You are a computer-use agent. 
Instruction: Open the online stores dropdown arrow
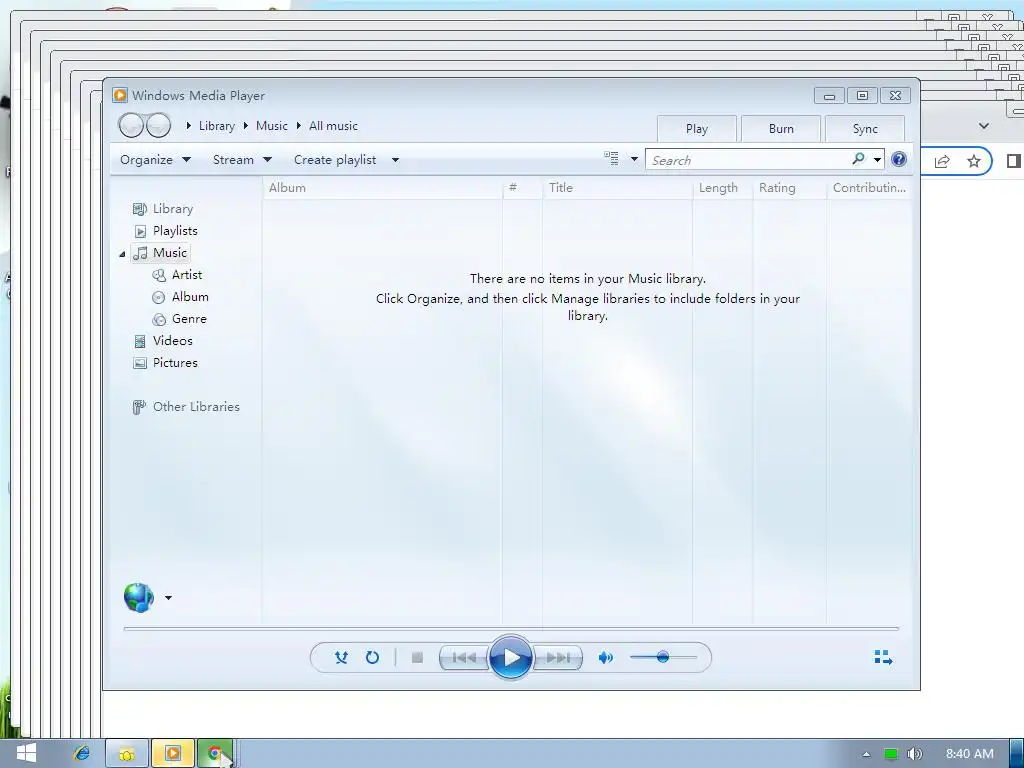168,598
